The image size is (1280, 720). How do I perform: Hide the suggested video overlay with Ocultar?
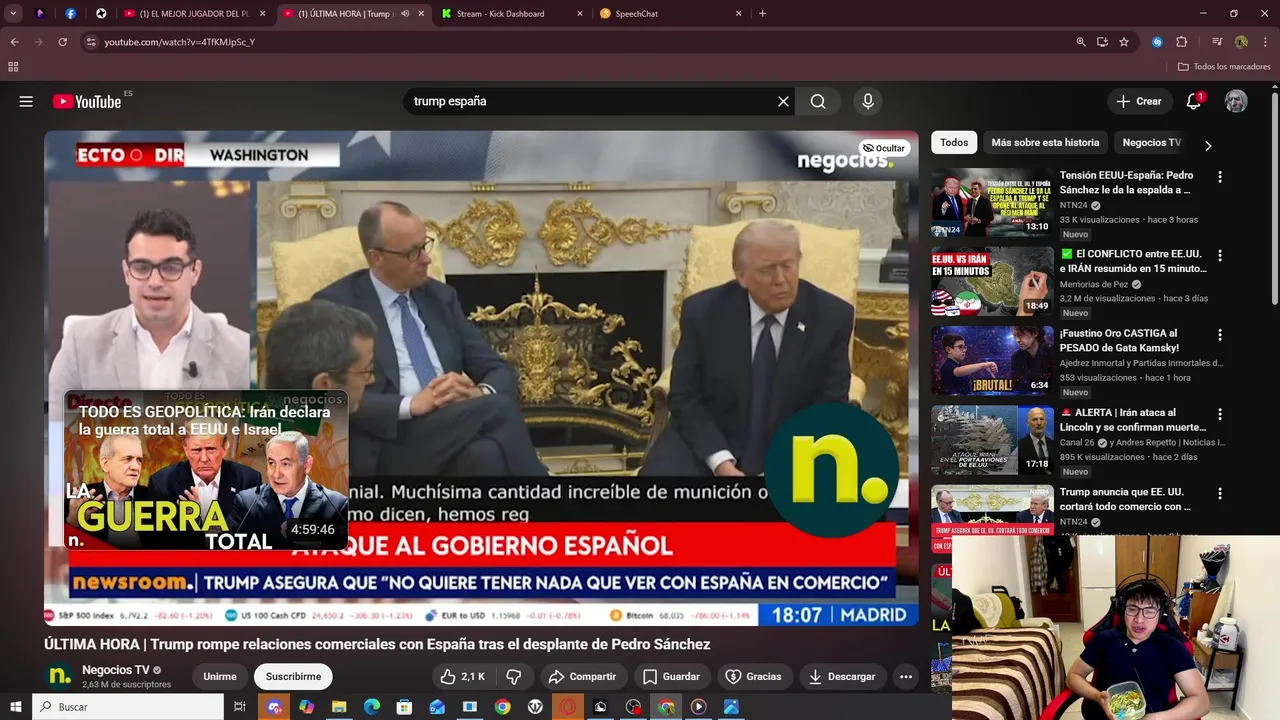(x=884, y=148)
